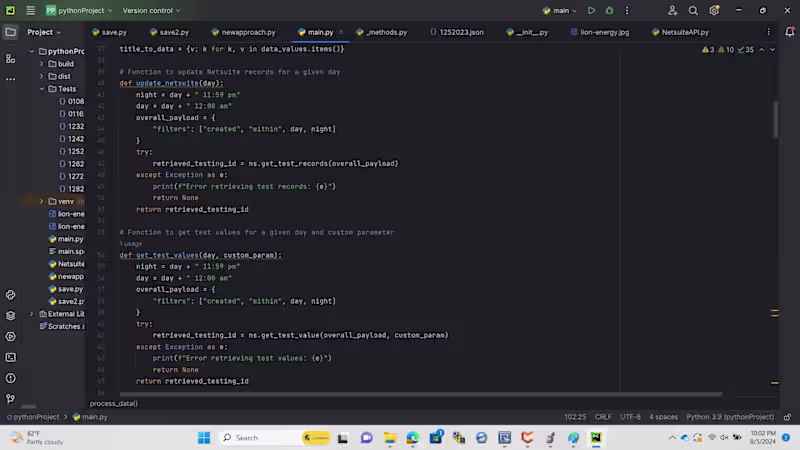Open Code With Me user icon
The height and width of the screenshot is (450, 800).
[672, 10]
